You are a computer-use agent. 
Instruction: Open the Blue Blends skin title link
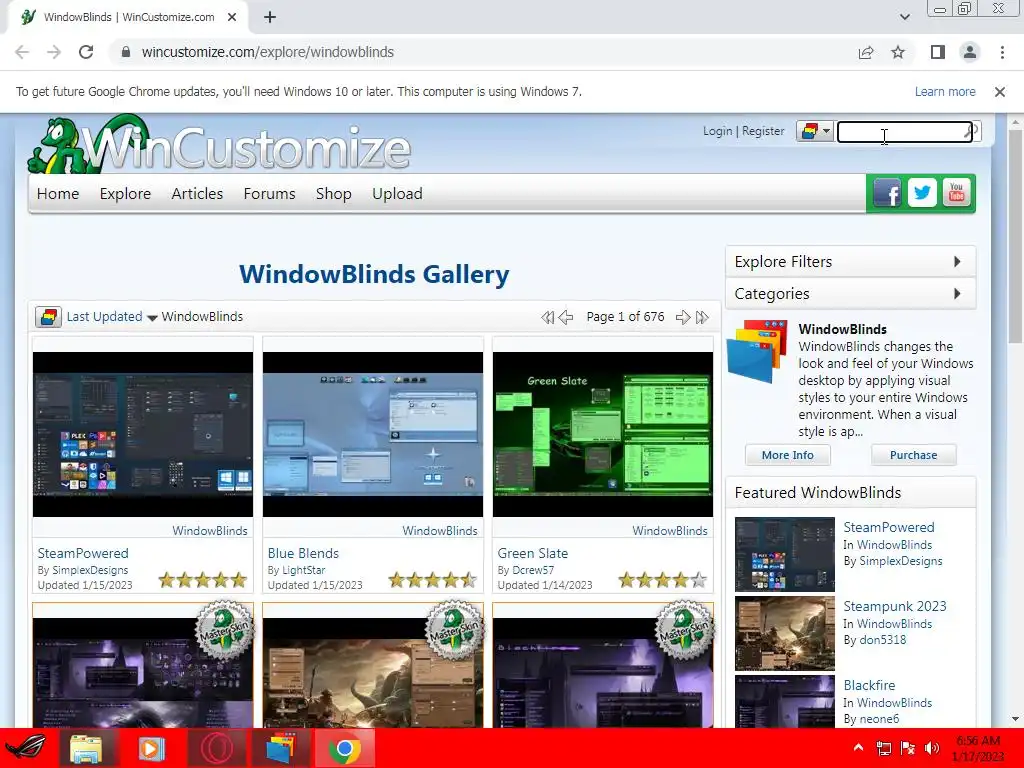coord(303,553)
